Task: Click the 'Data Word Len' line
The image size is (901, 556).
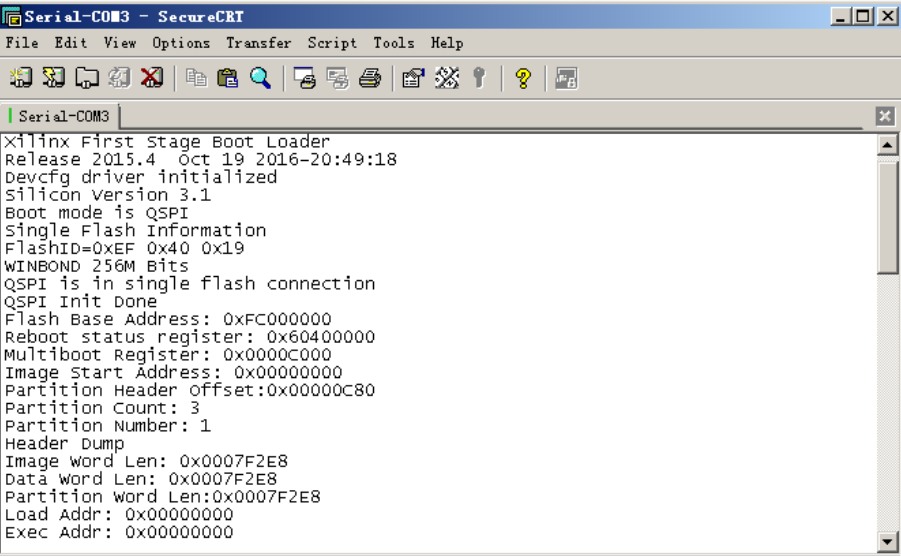Action: [141, 479]
